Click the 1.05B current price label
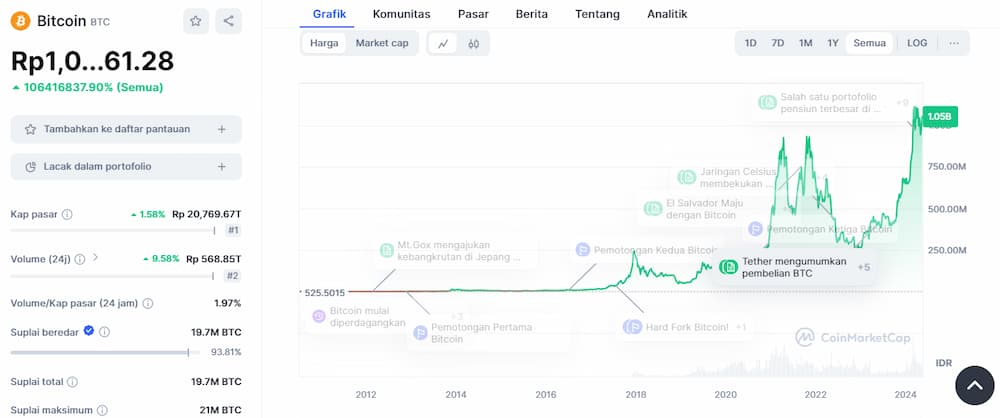 939,117
